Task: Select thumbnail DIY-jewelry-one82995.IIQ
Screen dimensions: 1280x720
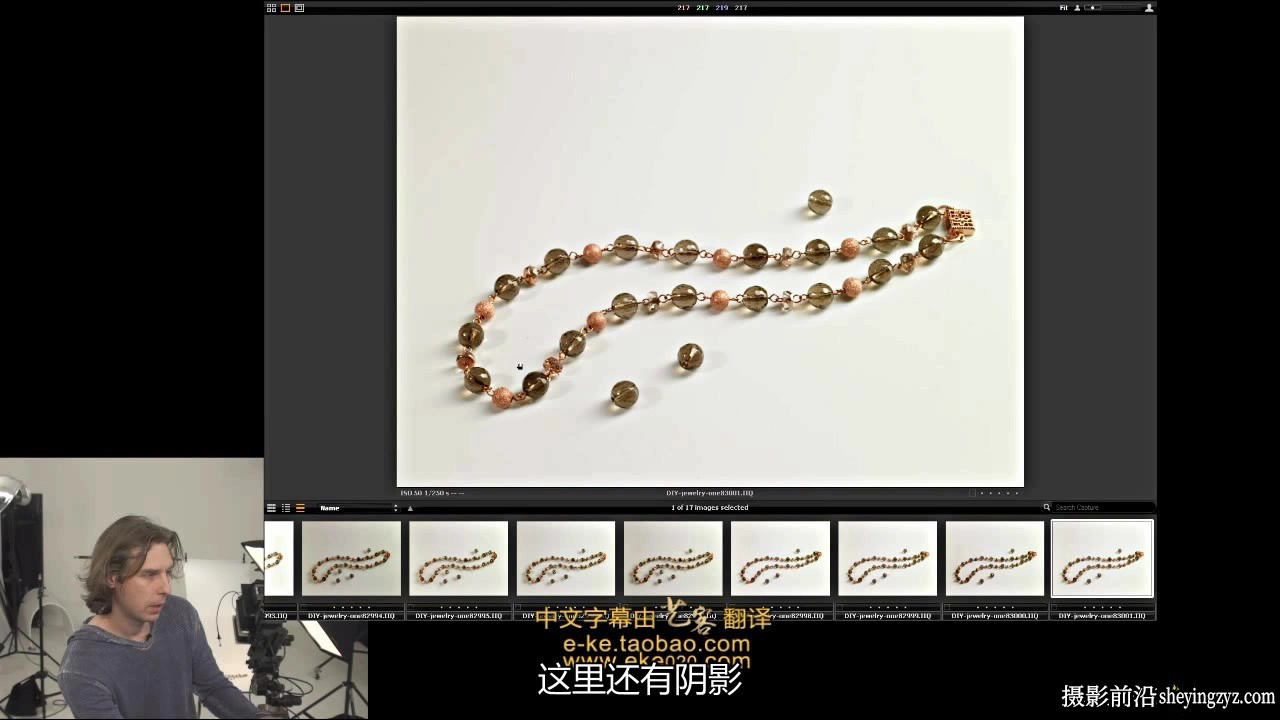Action: (x=458, y=558)
